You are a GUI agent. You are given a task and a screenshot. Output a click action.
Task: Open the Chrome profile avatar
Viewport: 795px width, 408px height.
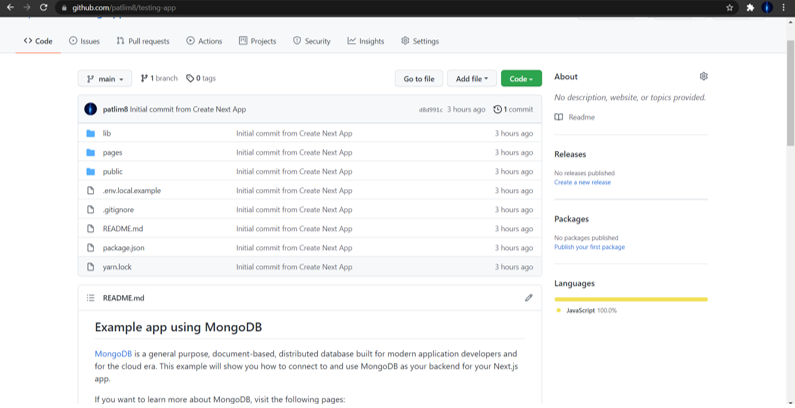point(767,8)
